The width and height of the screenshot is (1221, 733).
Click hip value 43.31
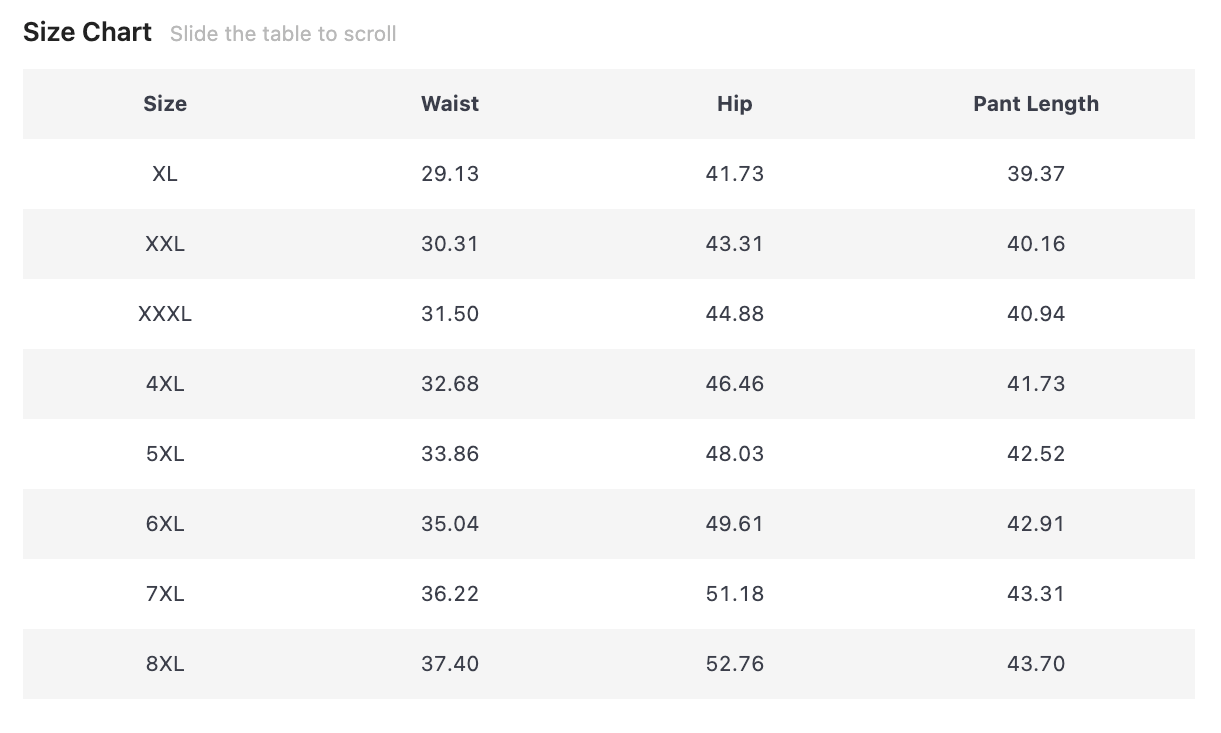[x=734, y=244]
